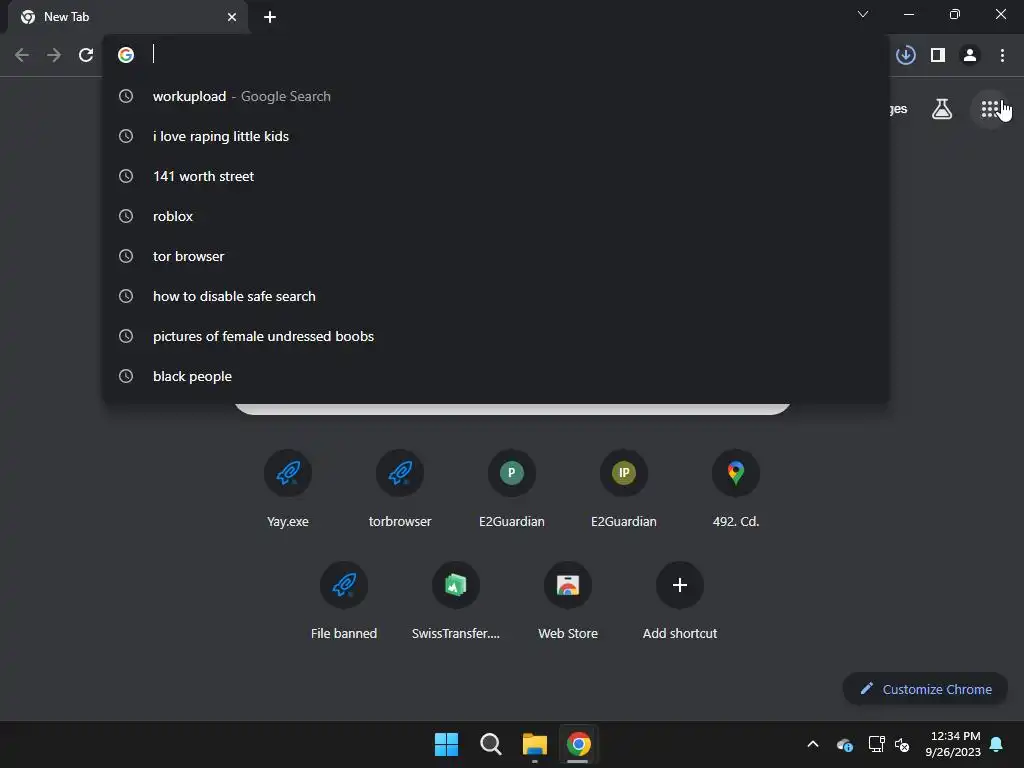Viewport: 1024px width, 768px height.
Task: Select the workupload Google Search suggestion
Action: pos(496,97)
